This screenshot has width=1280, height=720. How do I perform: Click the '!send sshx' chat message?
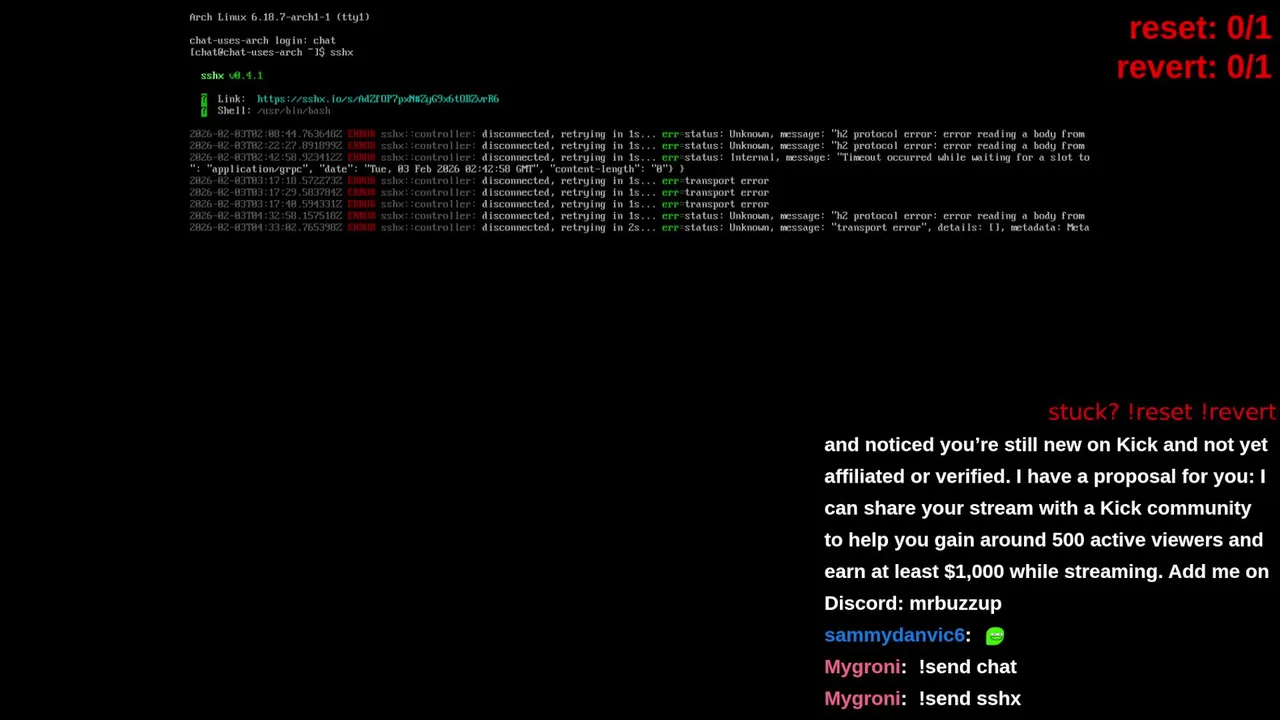point(969,699)
